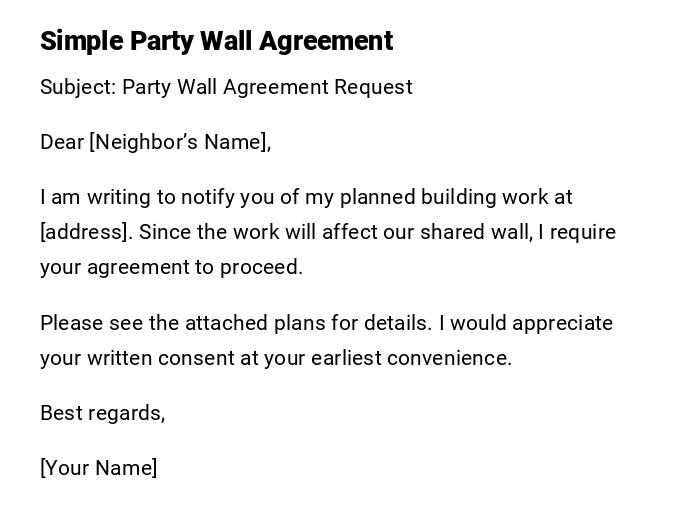
Task: Click the "Best regards," closing line
Action: click(102, 413)
